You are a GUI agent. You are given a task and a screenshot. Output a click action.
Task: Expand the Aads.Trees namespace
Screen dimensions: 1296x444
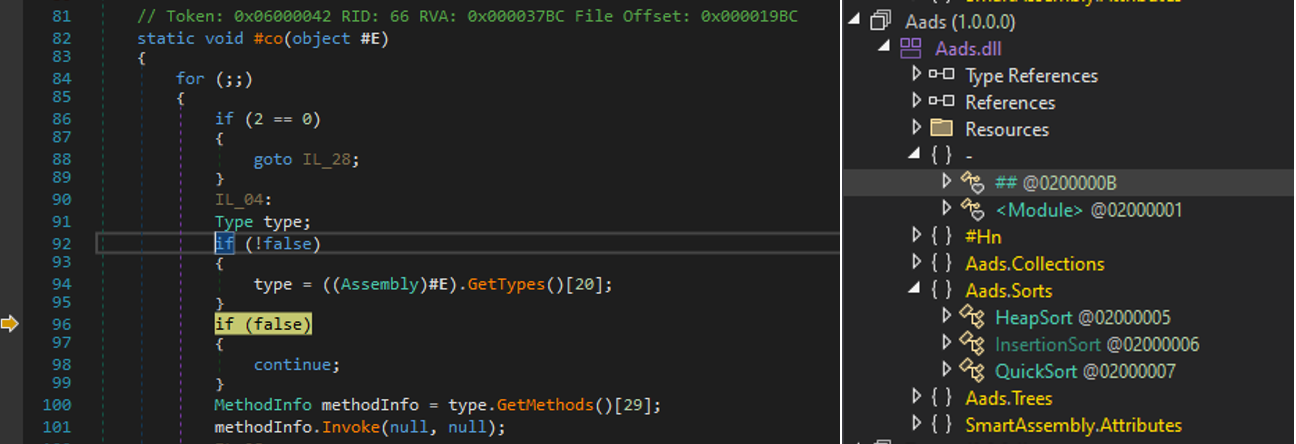point(916,398)
